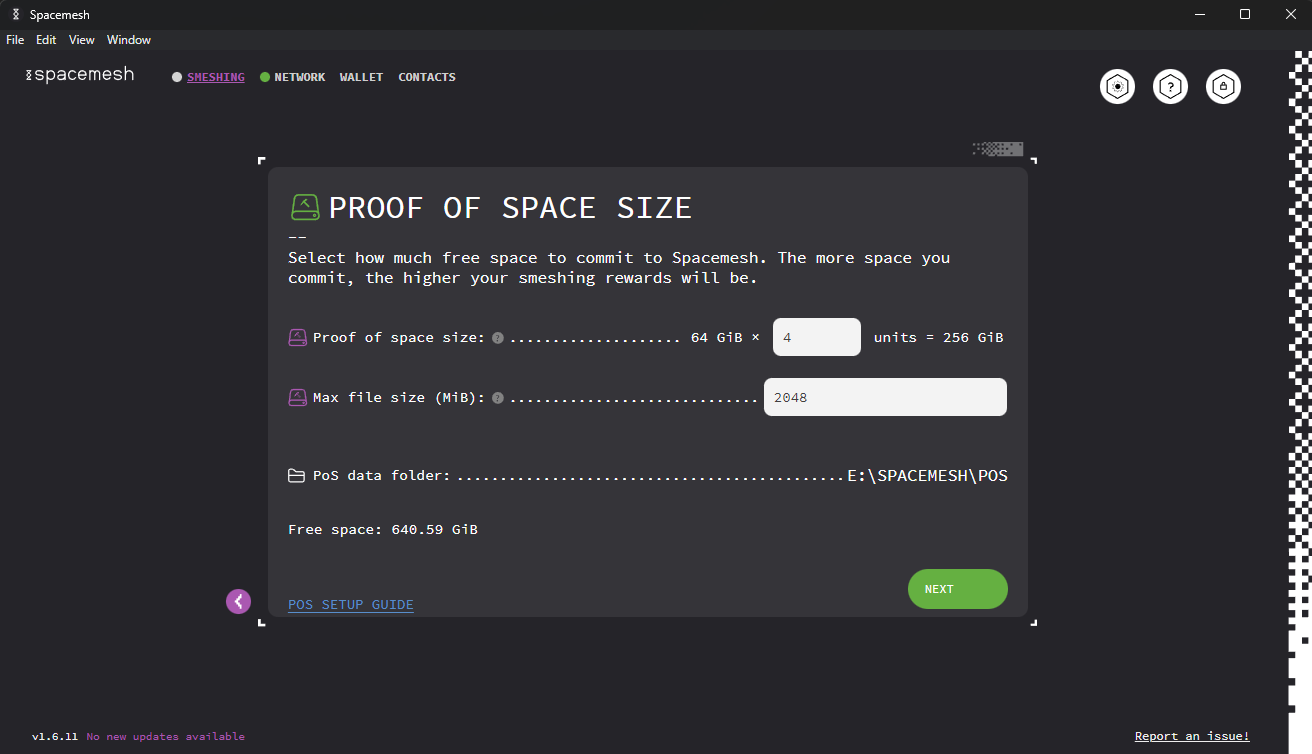
Task: Switch to the Network tab
Action: pyautogui.click(x=299, y=77)
